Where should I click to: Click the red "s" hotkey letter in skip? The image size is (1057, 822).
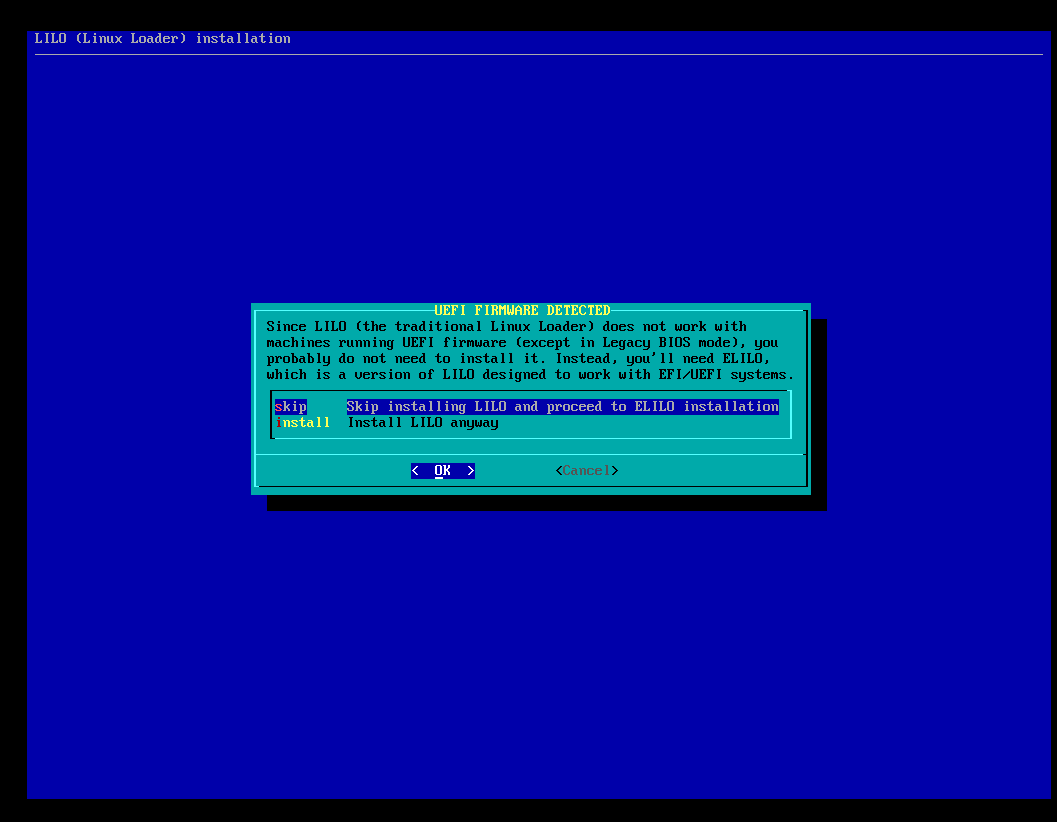click(x=279, y=407)
